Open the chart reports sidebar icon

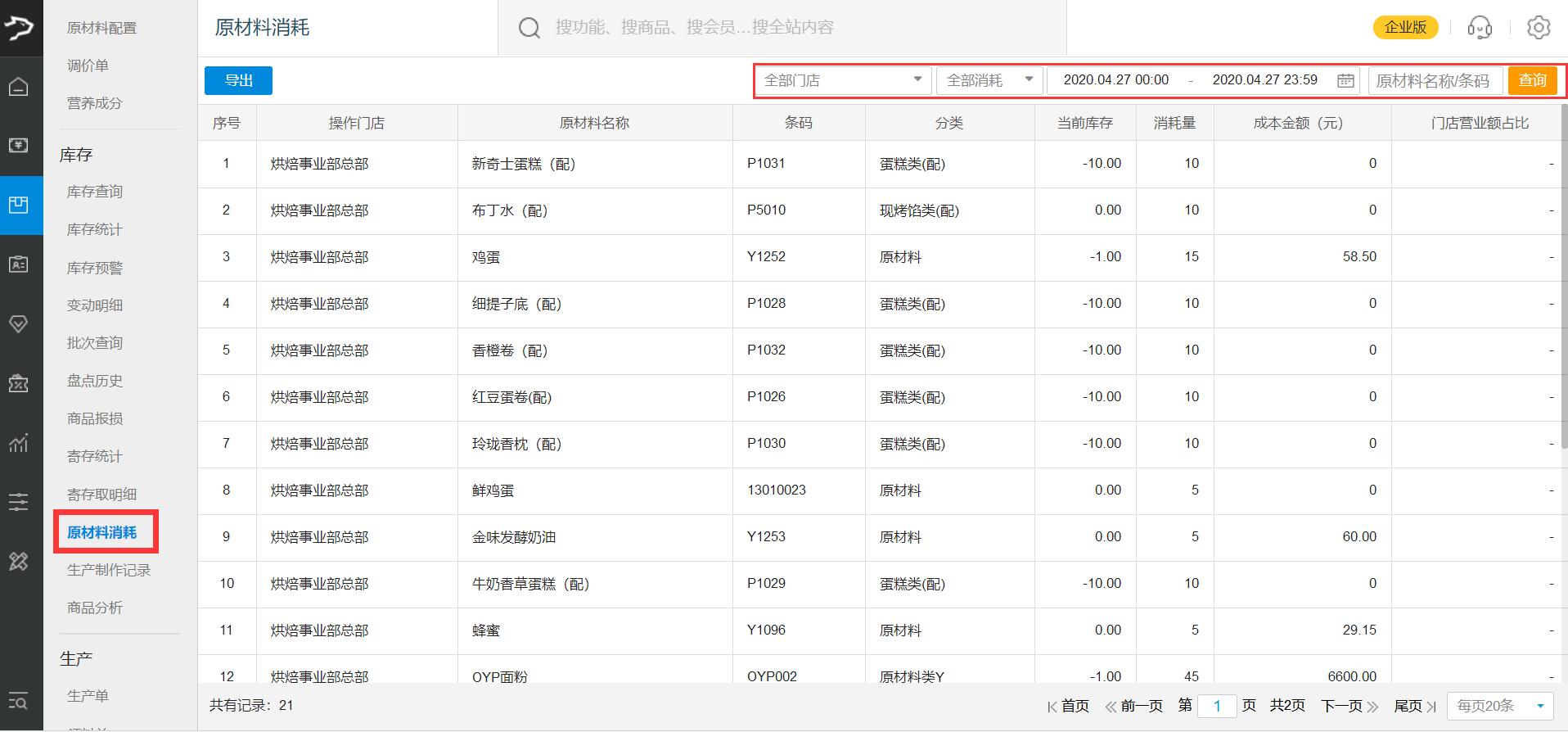click(x=19, y=443)
